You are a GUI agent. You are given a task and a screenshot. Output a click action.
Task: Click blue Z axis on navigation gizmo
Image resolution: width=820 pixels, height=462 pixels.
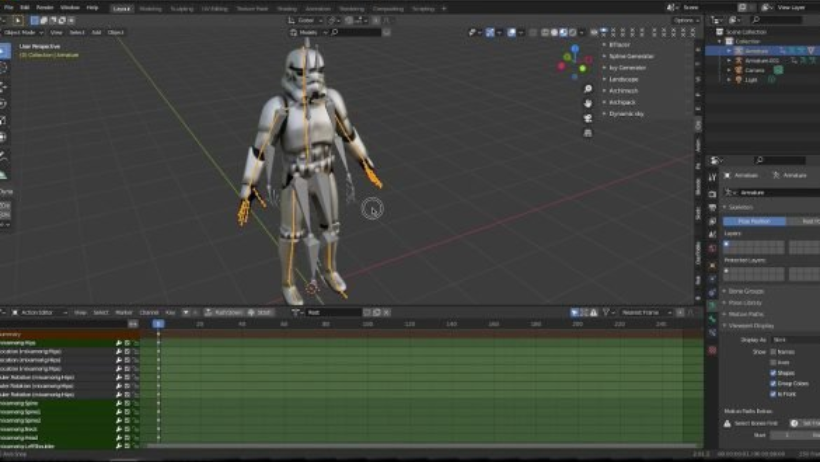coord(575,49)
